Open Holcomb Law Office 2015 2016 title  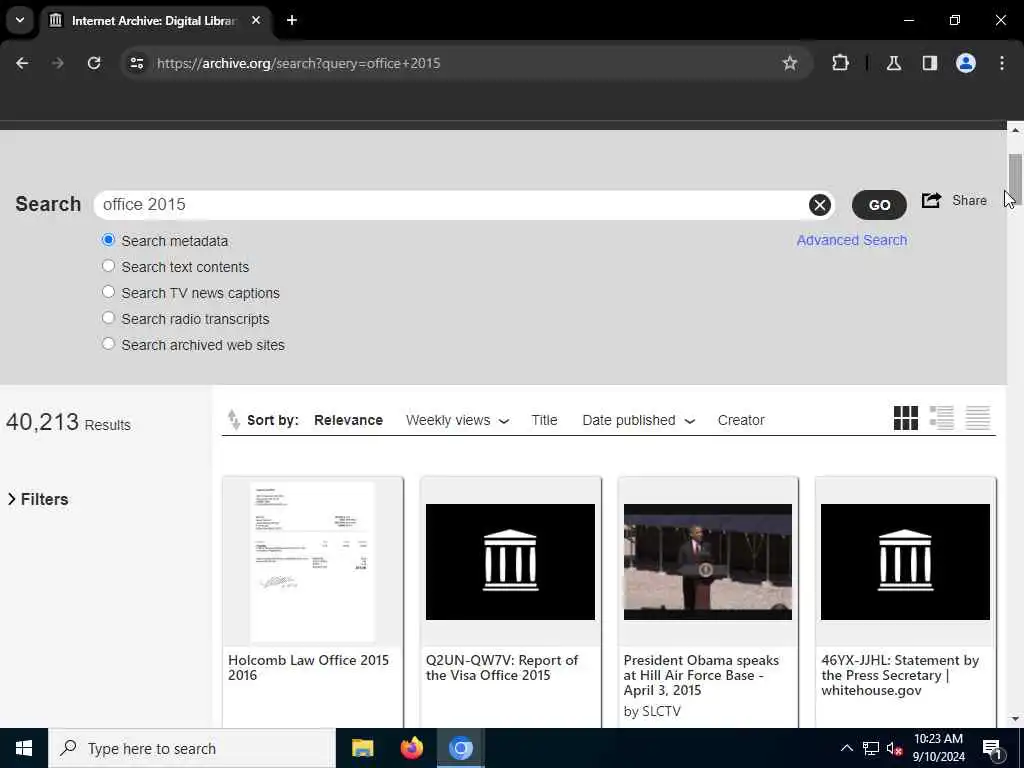(x=308, y=667)
